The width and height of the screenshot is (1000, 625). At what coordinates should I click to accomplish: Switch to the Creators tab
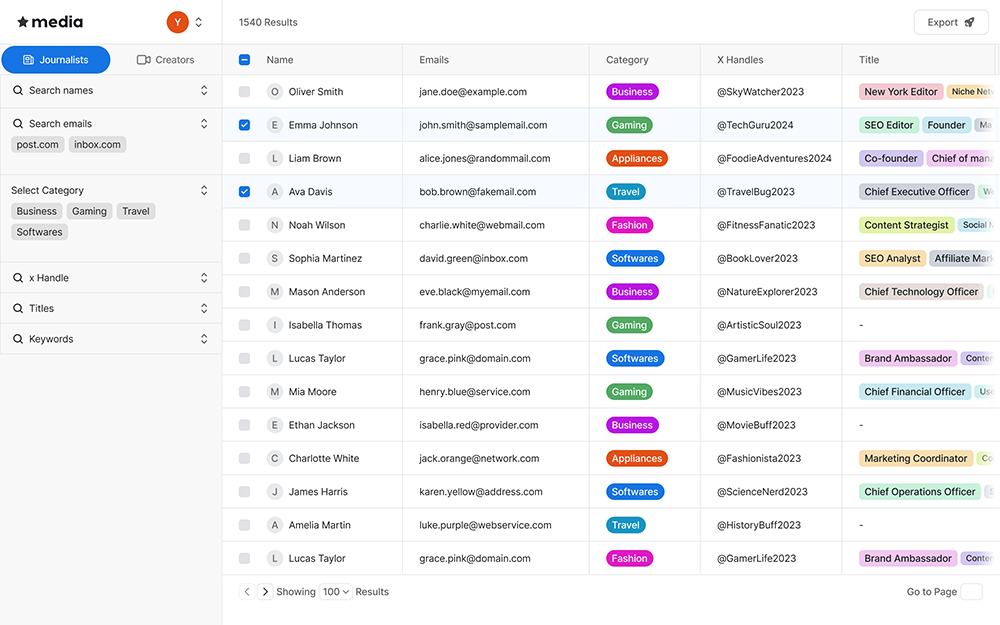[x=166, y=60]
